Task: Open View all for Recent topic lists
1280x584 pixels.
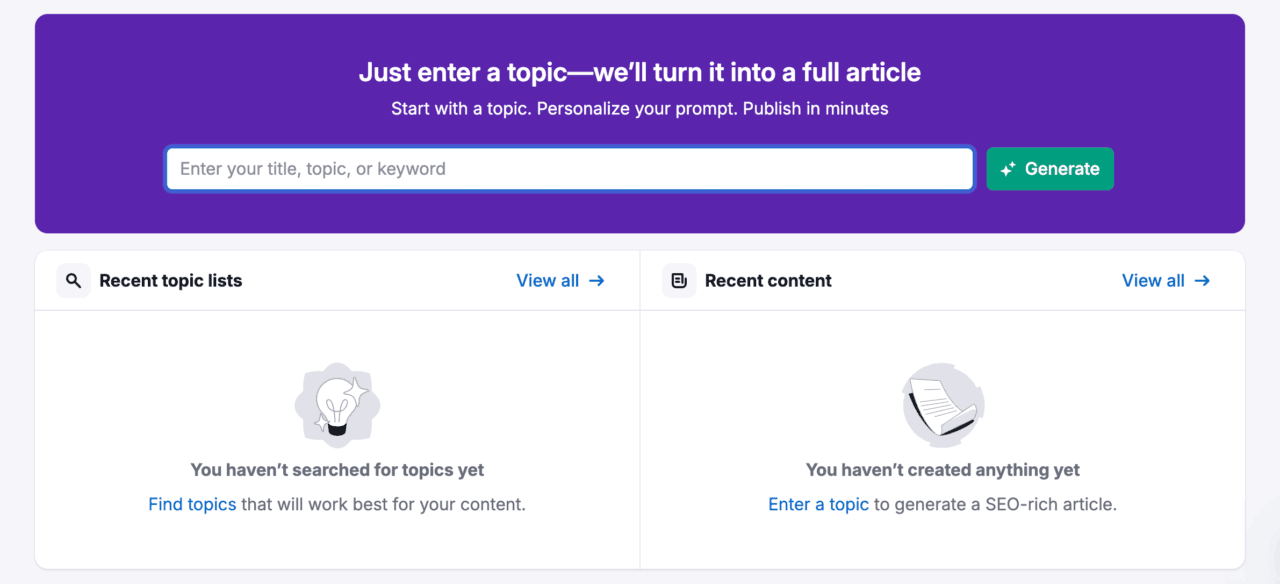Action: pyautogui.click(x=548, y=281)
